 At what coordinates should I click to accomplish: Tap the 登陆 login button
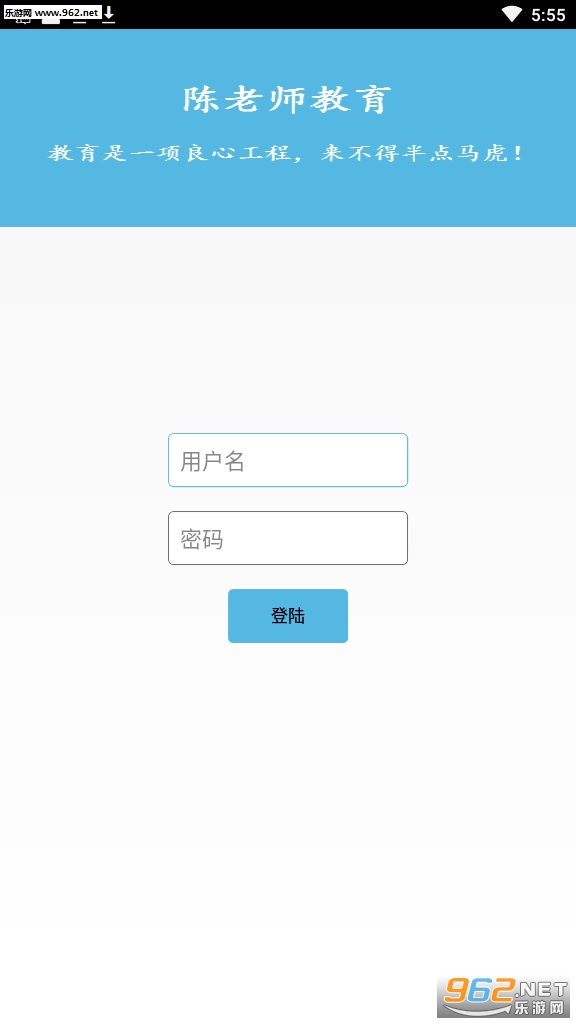point(288,616)
